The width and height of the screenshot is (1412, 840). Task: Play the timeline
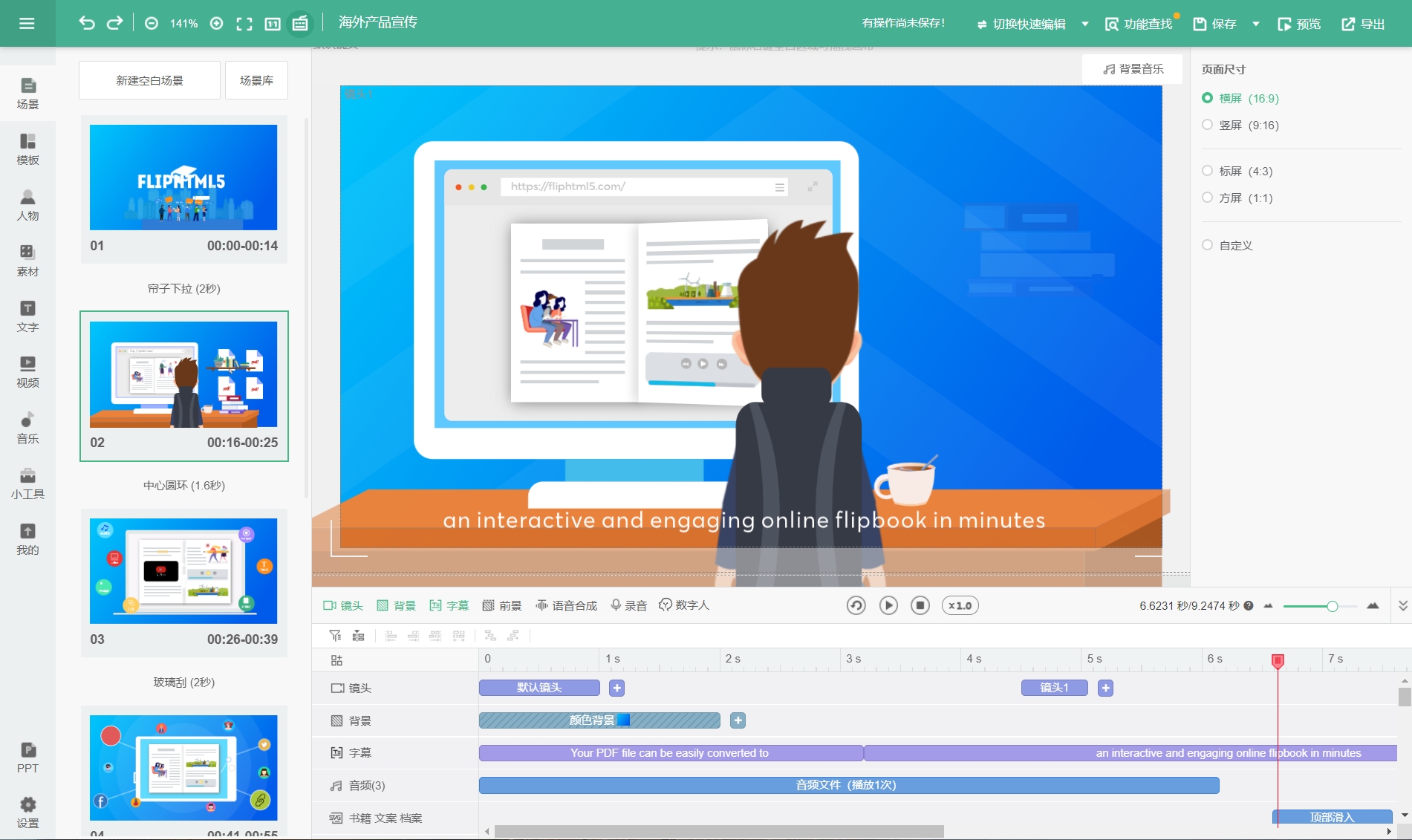click(888, 605)
